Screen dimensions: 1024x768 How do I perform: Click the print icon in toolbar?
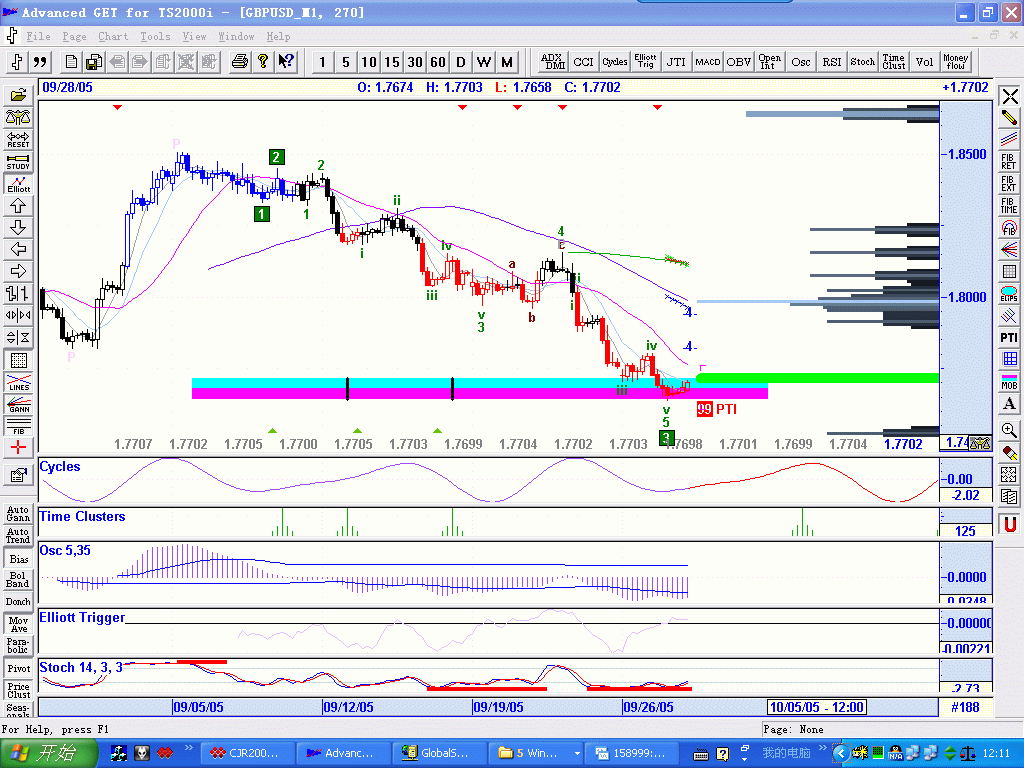(240, 62)
